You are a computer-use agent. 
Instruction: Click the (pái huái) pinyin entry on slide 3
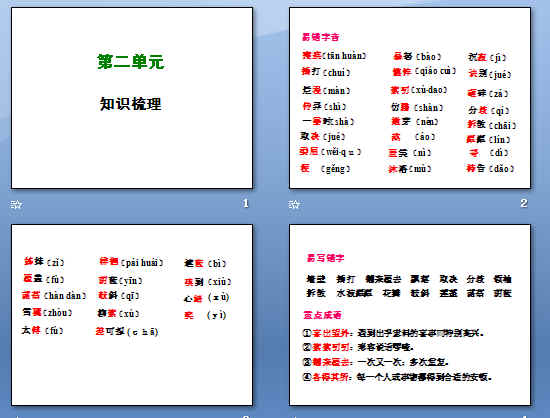coord(142,262)
